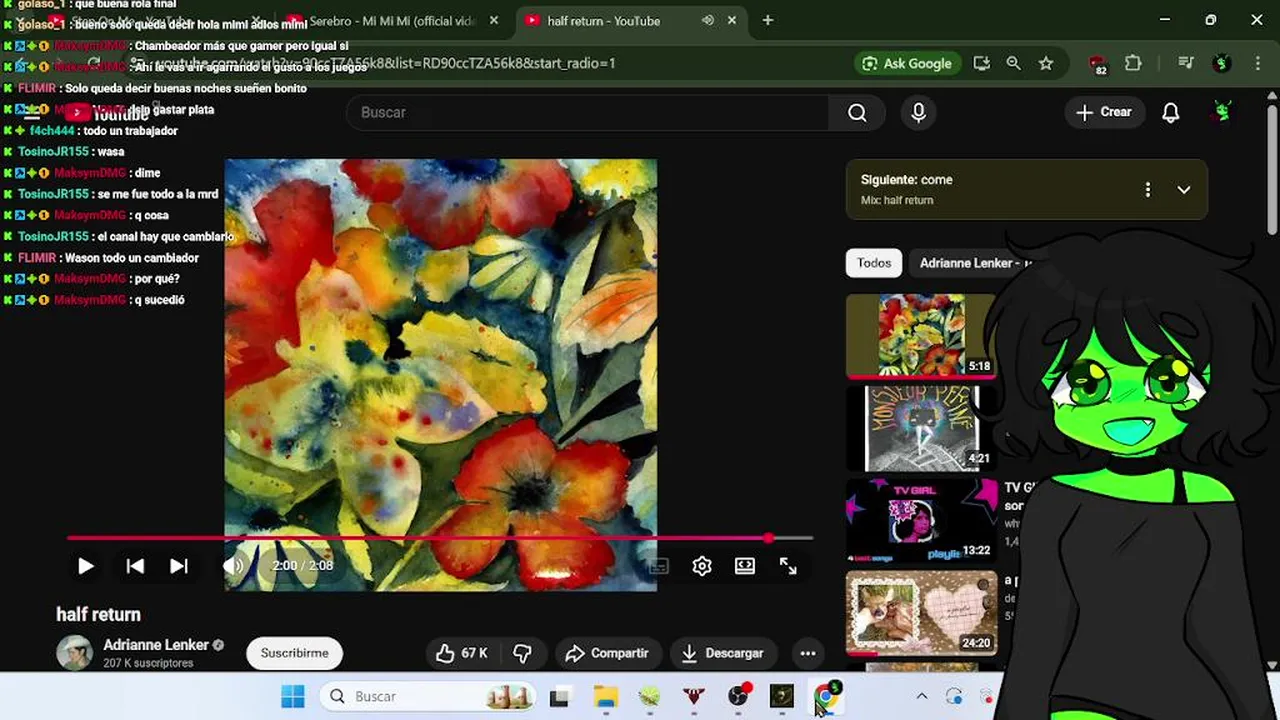Show hidden system tray icons chevron

tap(921, 696)
